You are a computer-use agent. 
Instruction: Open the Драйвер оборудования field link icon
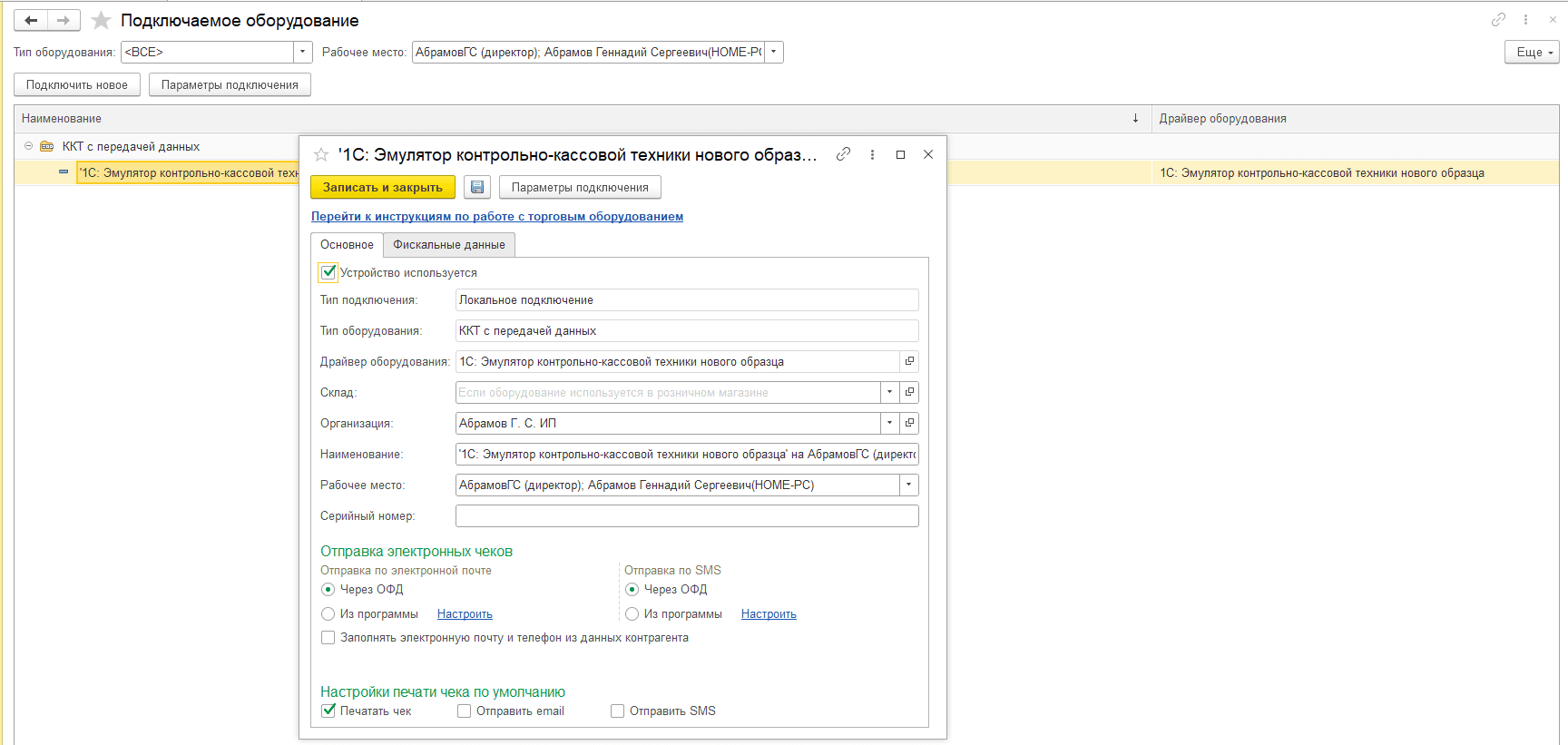tap(909, 361)
